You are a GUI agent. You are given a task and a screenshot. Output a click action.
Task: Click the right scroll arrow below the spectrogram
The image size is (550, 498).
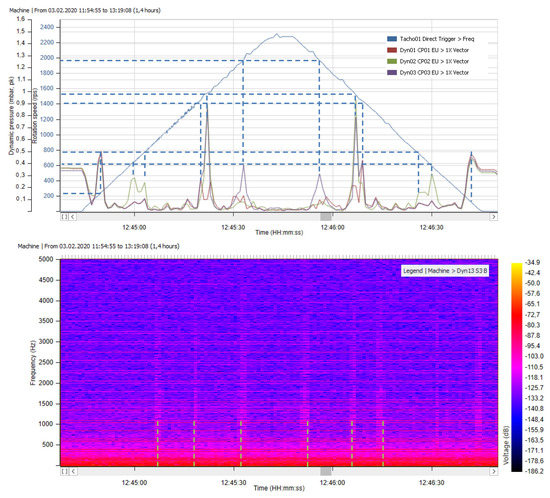click(x=494, y=471)
